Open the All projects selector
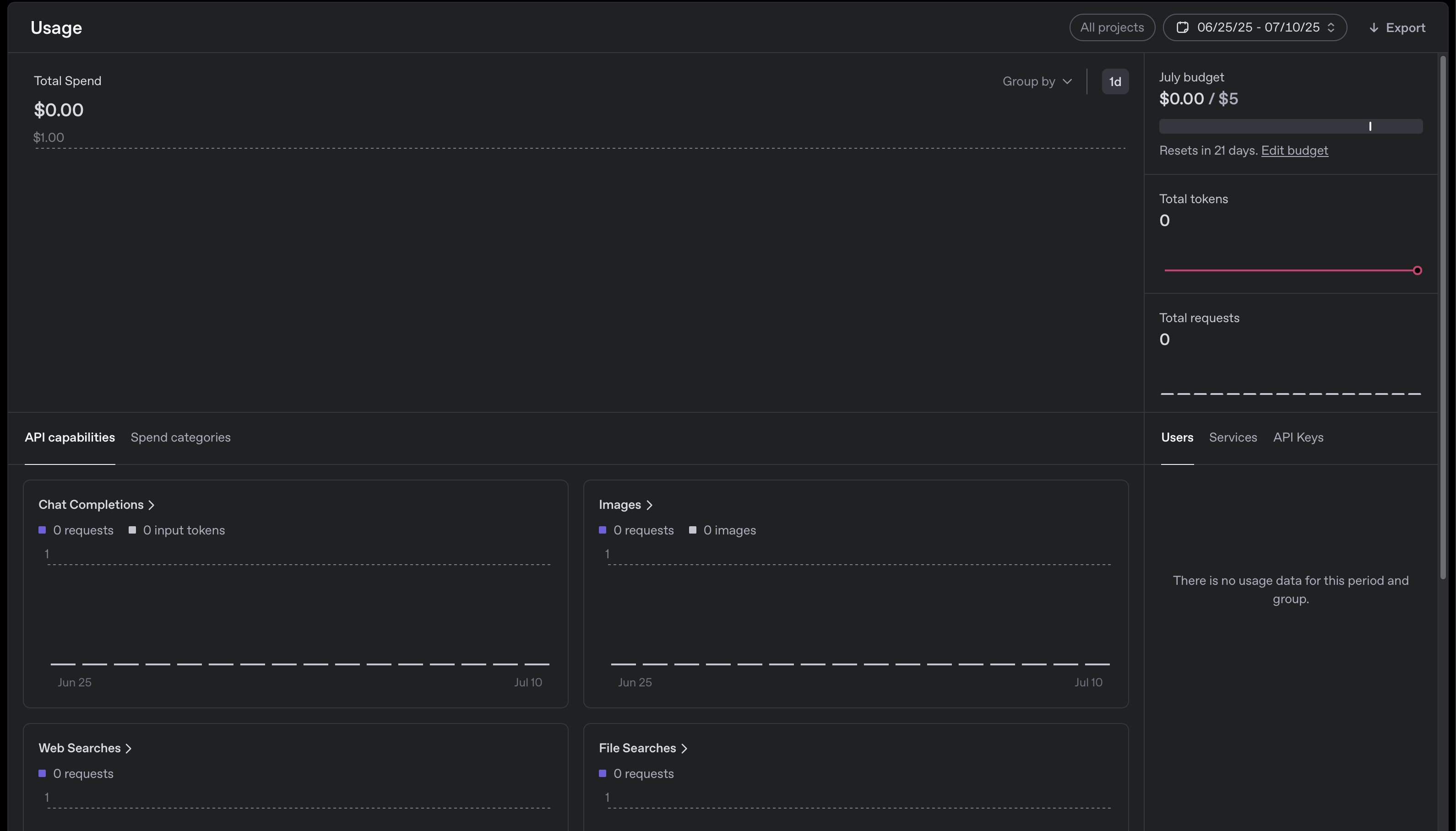The image size is (1456, 831). click(x=1112, y=27)
